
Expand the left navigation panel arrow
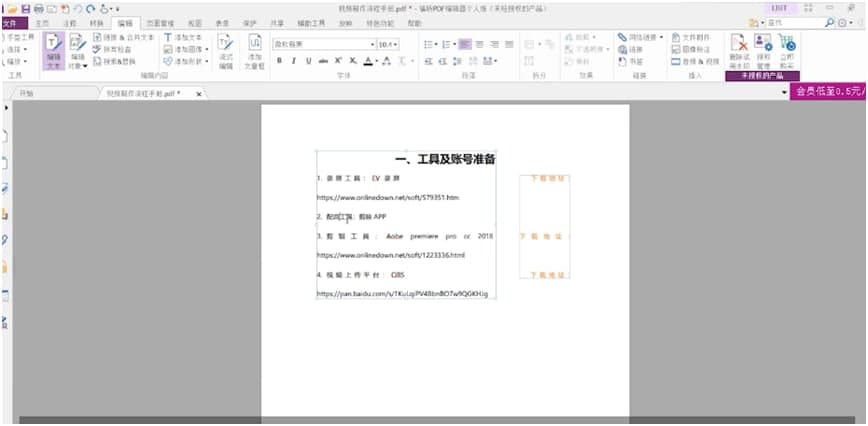7,108
